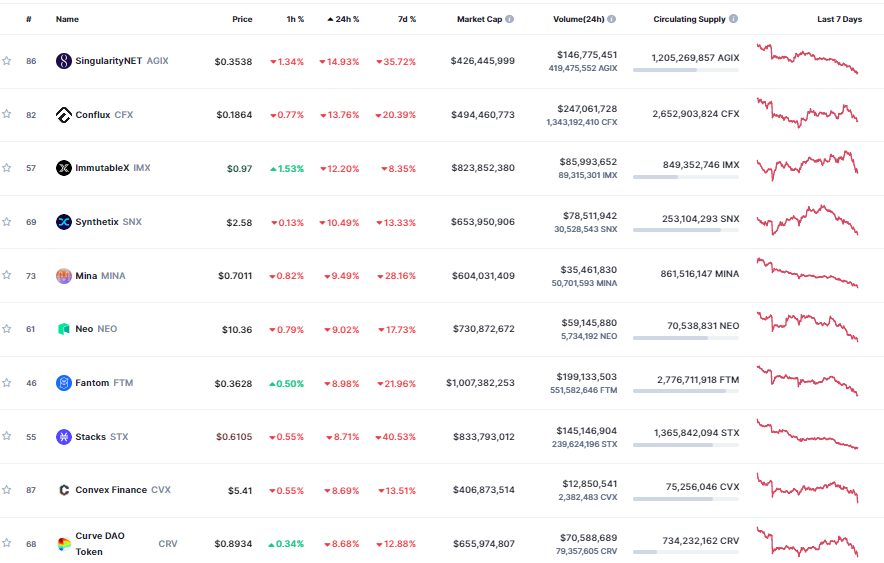This screenshot has width=884, height=563.
Task: Click the AGIX circulating supply bar
Action: (686, 70)
